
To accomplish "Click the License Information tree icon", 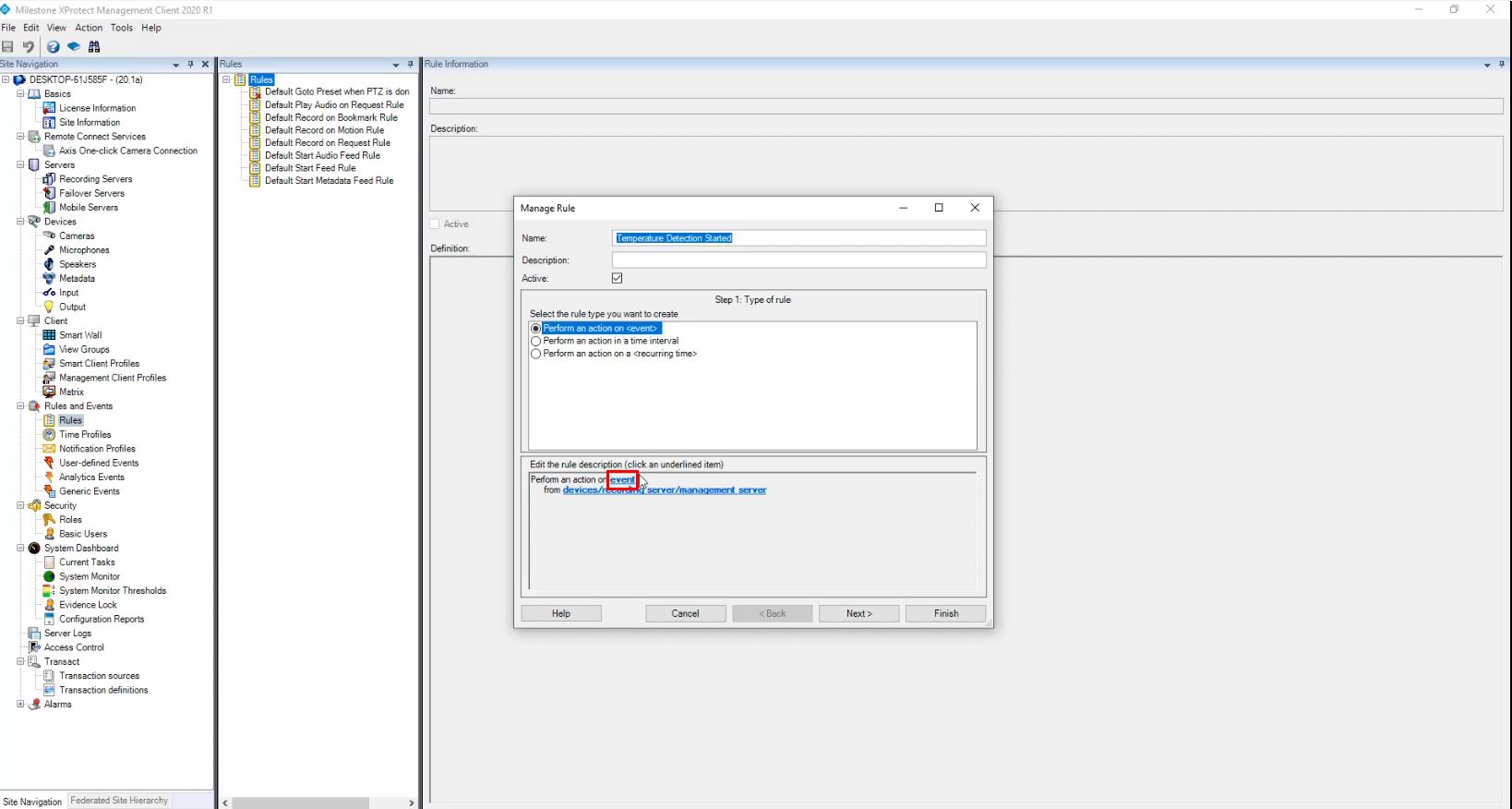I will pyautogui.click(x=50, y=108).
